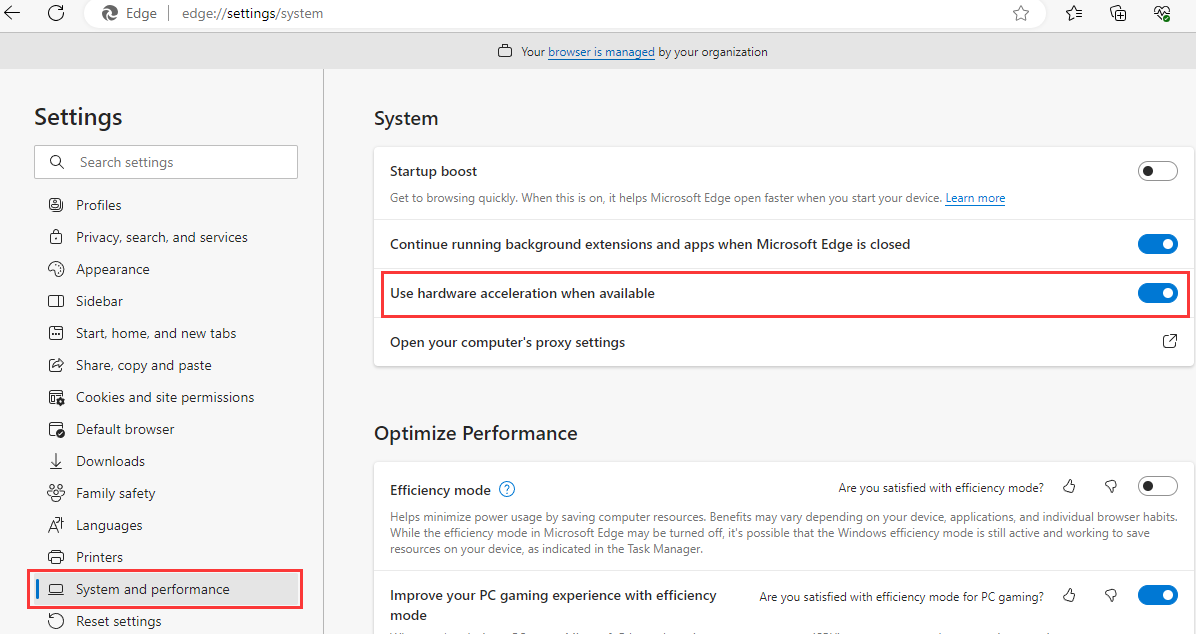Screen dimensions: 1196x634
Task: Select Cookies and site permissions
Action: click(165, 397)
